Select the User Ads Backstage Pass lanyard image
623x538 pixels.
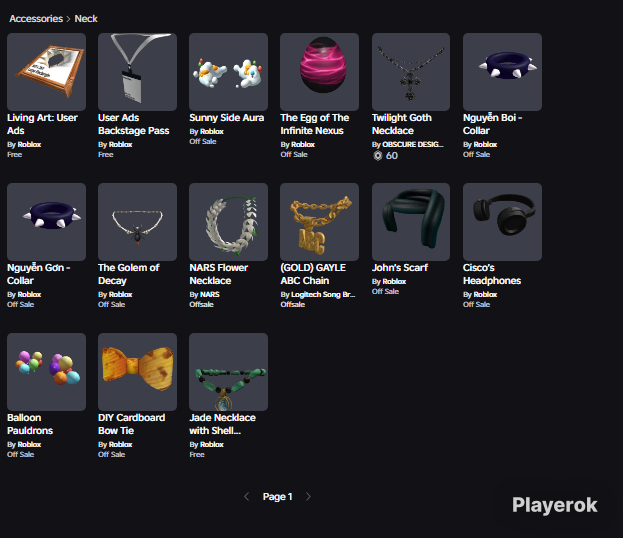pyautogui.click(x=137, y=72)
